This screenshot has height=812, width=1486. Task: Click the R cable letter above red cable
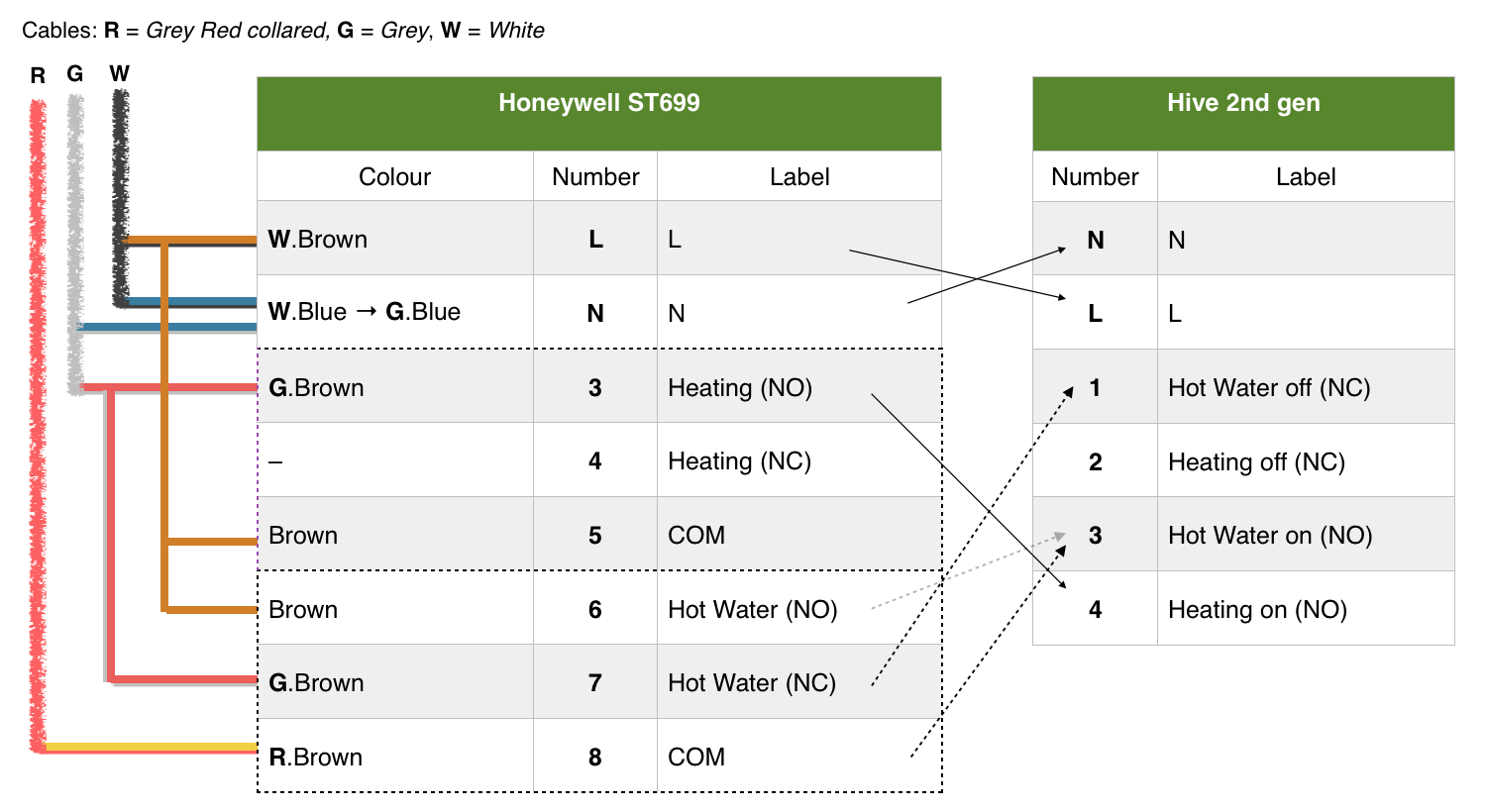38,76
